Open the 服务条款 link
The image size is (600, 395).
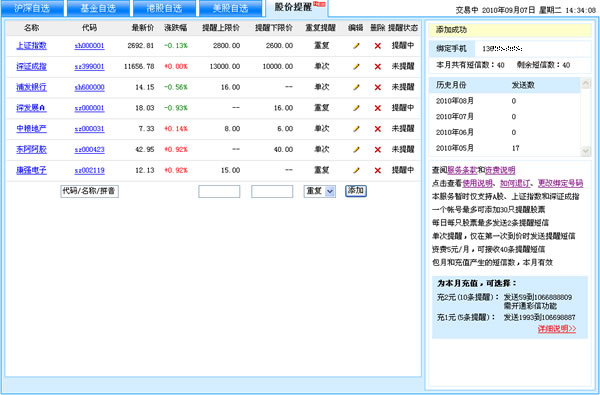click(462, 170)
